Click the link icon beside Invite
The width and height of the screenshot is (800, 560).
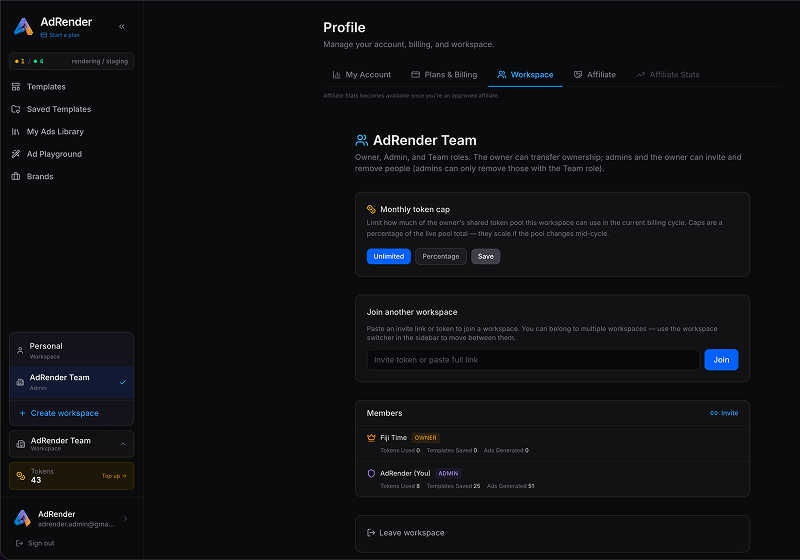(x=714, y=413)
